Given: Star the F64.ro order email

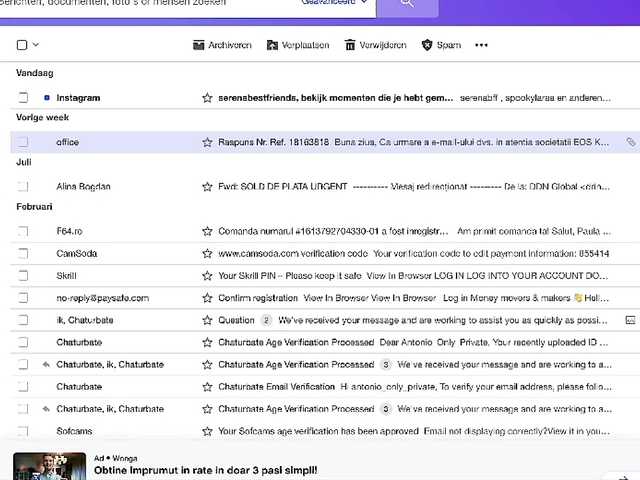Looking at the screenshot, I should click(207, 231).
